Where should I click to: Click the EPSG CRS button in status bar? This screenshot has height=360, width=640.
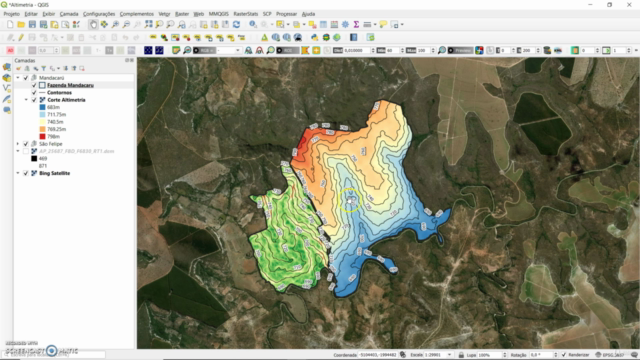coord(610,355)
